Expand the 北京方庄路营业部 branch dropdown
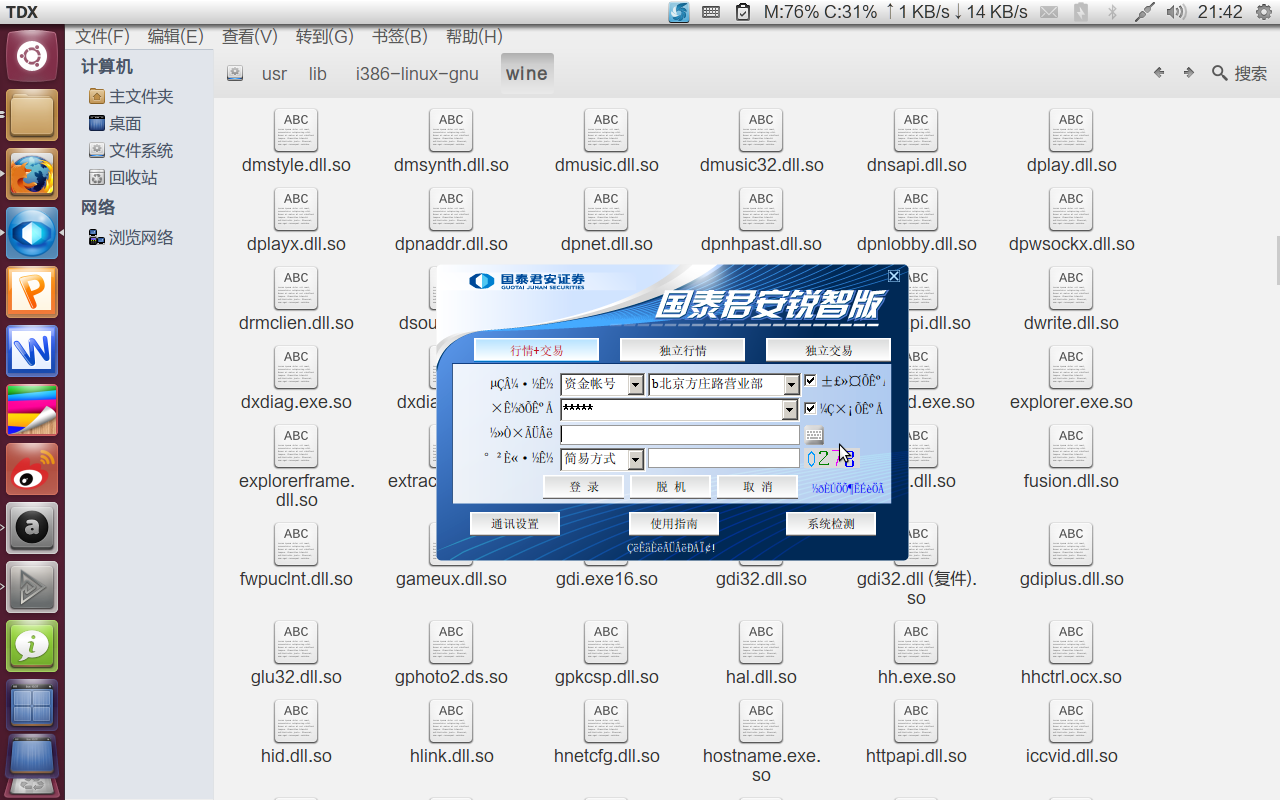This screenshot has width=1280, height=800. click(x=791, y=384)
